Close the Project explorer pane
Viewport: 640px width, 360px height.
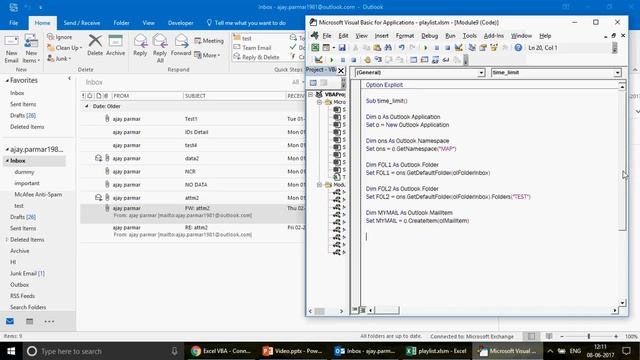pyautogui.click(x=341, y=71)
